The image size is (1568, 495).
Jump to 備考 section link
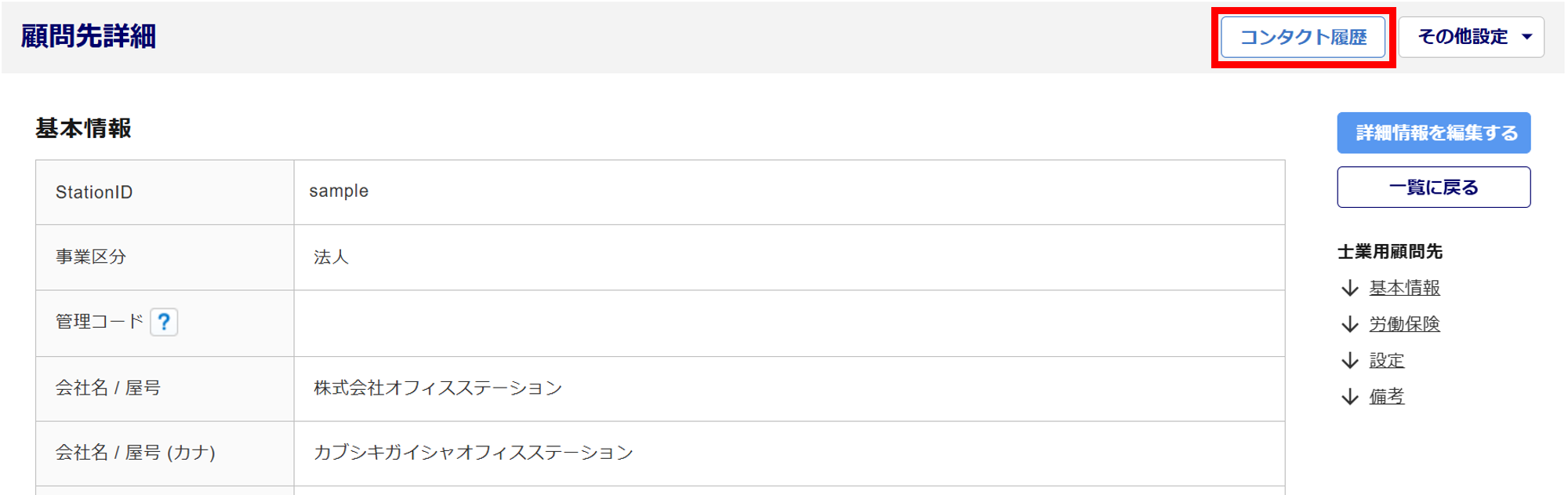[x=1386, y=397]
